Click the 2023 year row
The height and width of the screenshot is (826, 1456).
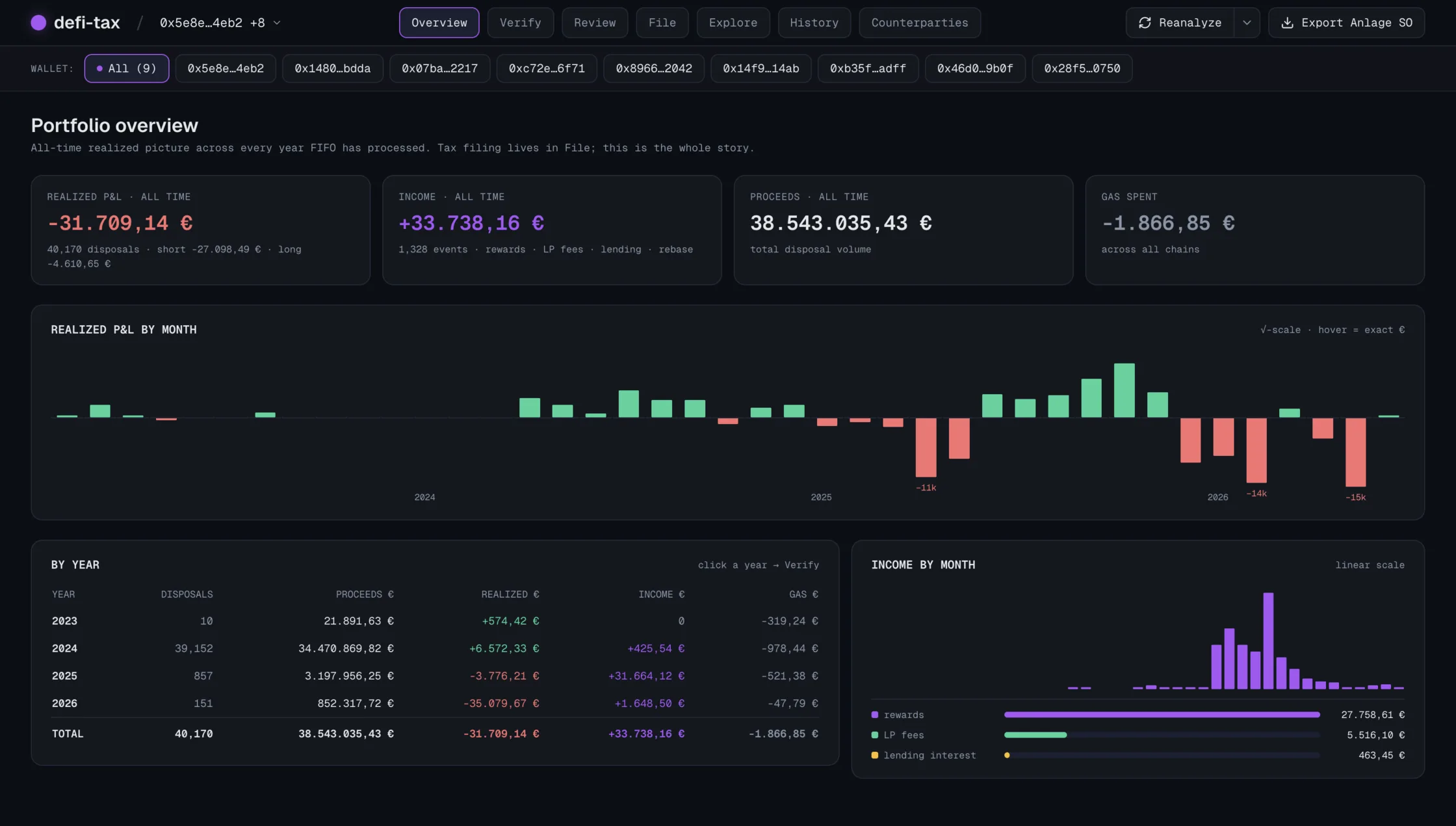pyautogui.click(x=435, y=621)
